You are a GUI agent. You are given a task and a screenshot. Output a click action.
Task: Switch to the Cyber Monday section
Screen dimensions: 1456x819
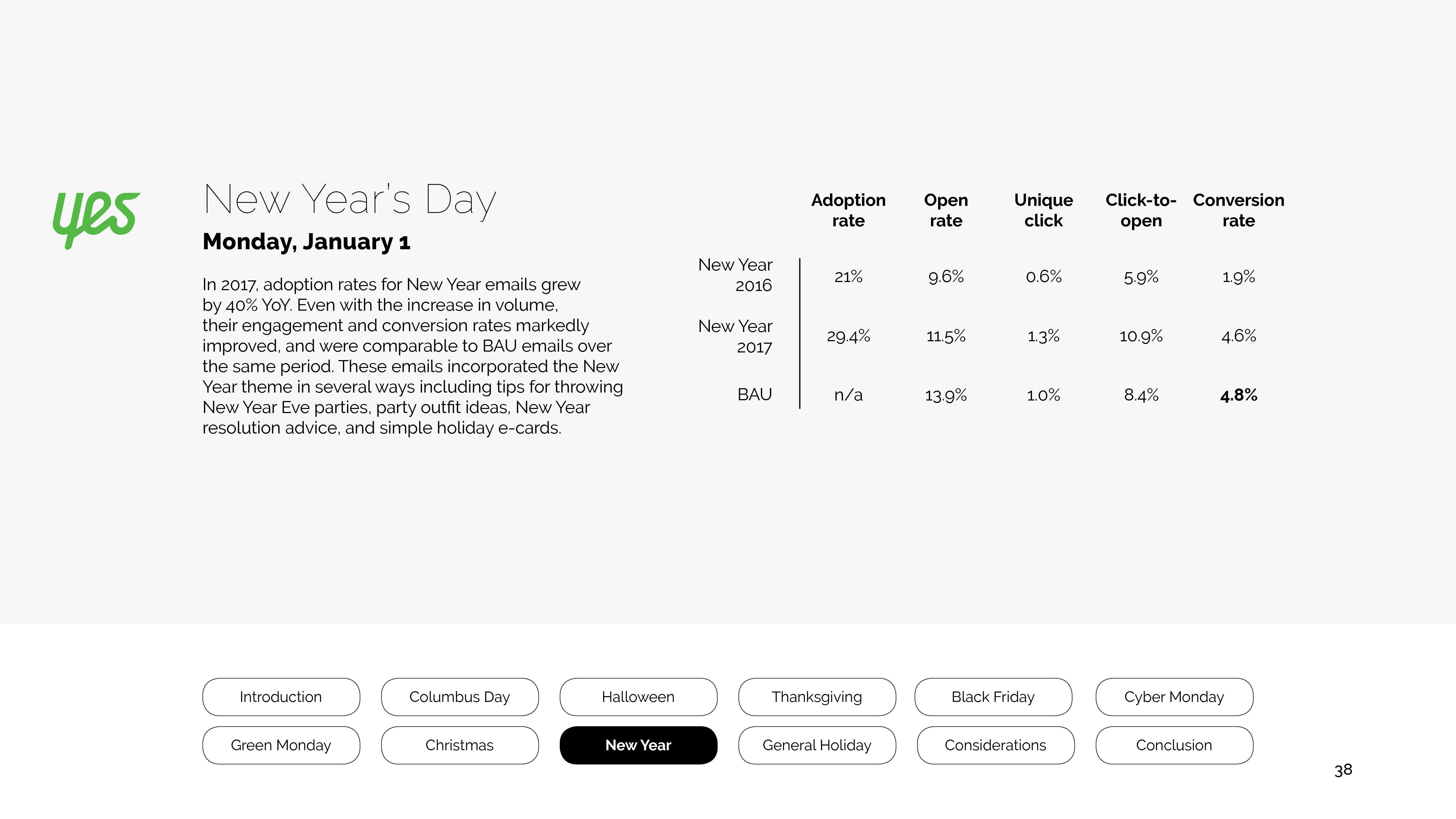1174,697
